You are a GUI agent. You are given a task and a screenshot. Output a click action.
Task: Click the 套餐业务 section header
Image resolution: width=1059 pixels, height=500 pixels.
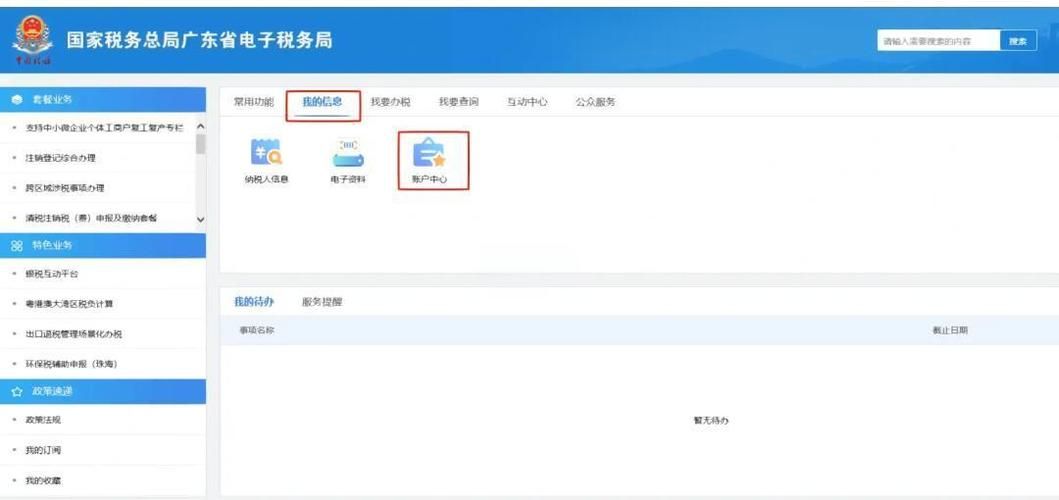[x=103, y=100]
